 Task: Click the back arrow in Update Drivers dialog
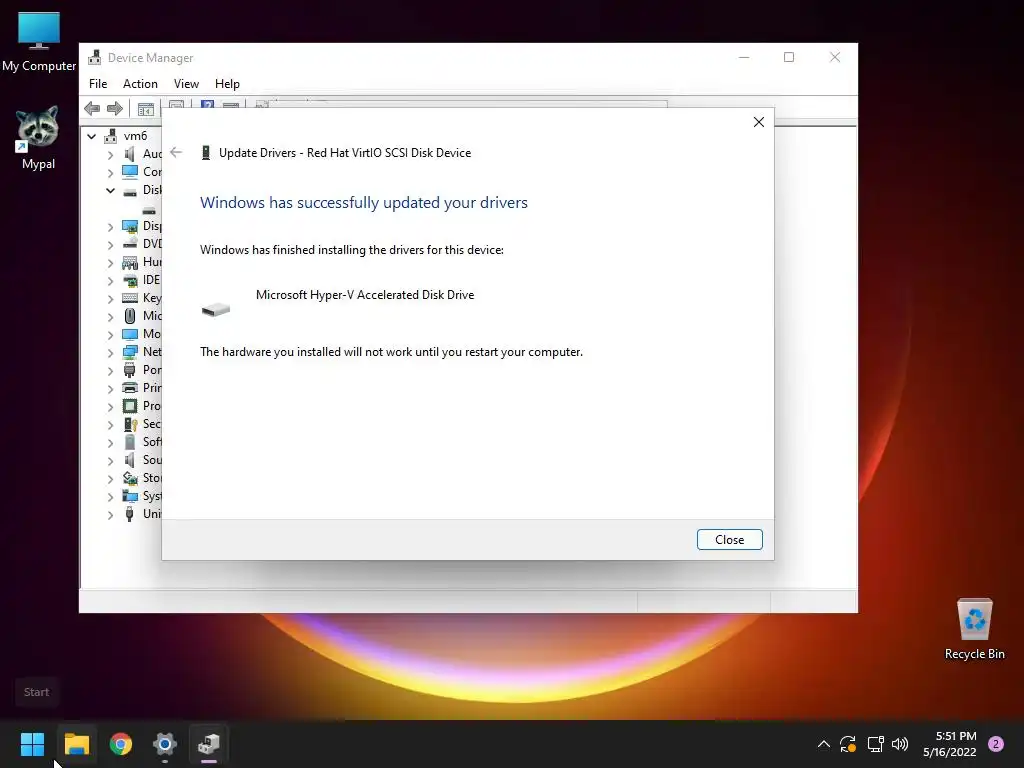[176, 152]
